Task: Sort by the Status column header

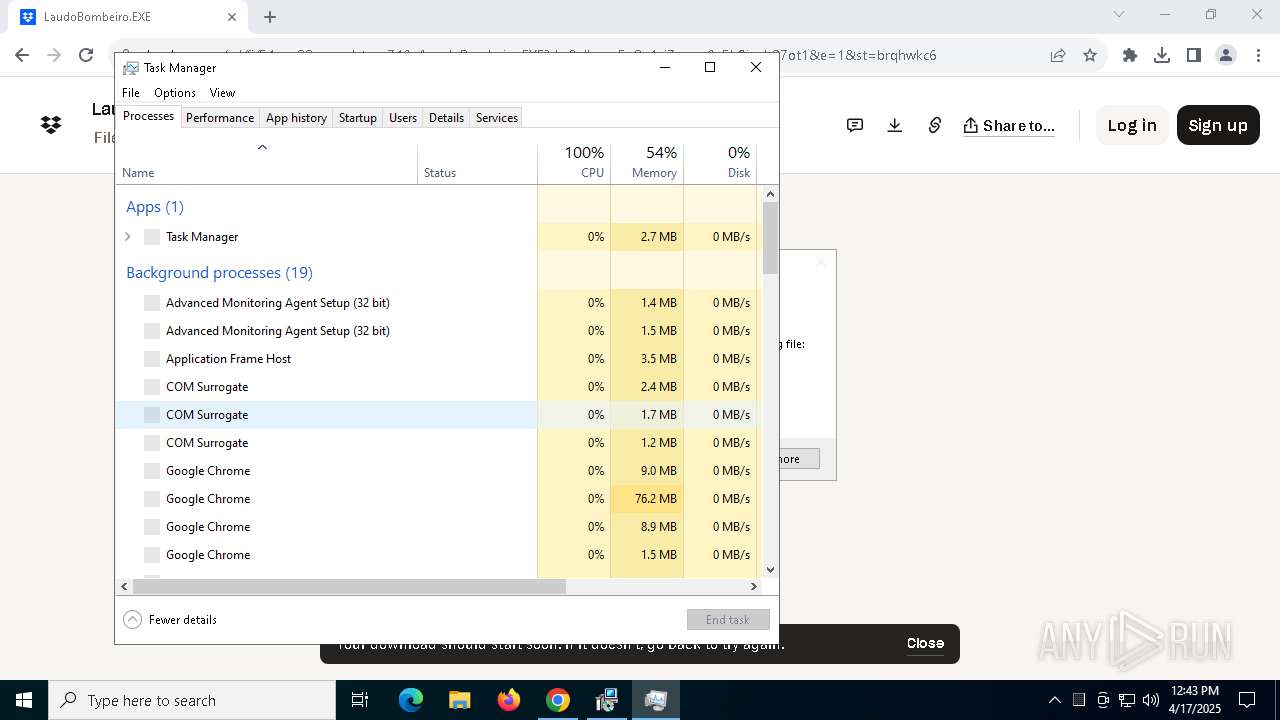Action: [x=477, y=163]
